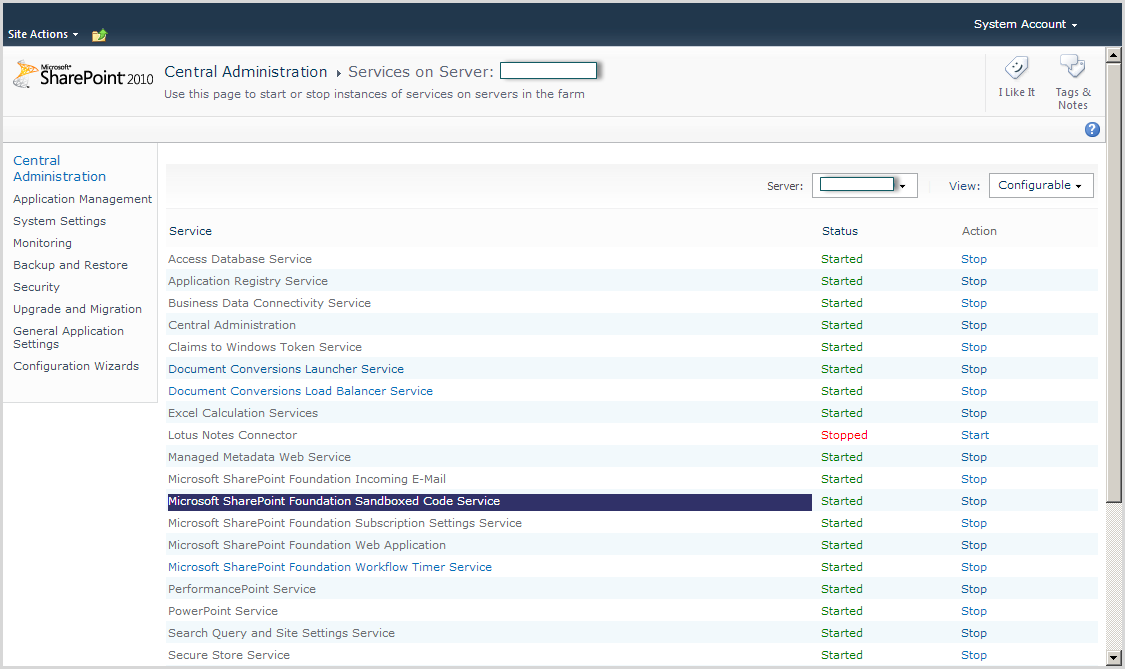Click the red Stopped status text
The height and width of the screenshot is (669, 1125).
click(x=844, y=435)
